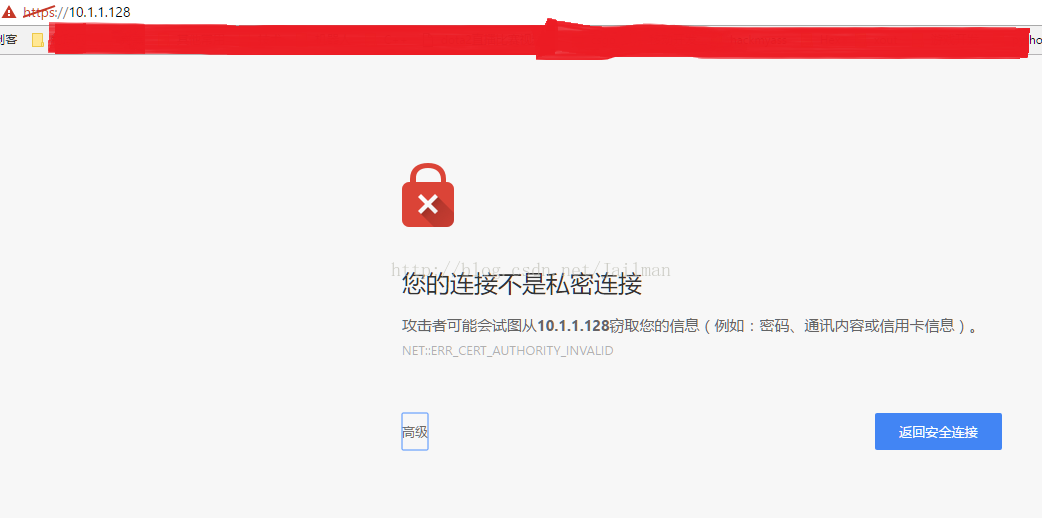This screenshot has width=1042, height=518.
Task: Click the red redacted bookmarks bar
Action: pos(538,40)
